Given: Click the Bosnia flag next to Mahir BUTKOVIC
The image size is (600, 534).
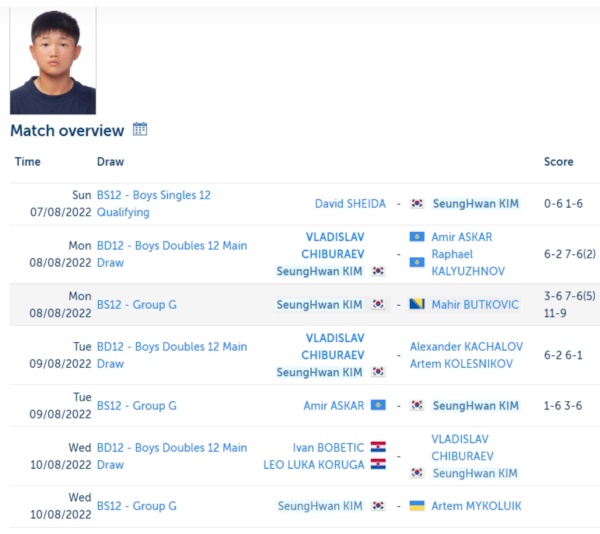Looking at the screenshot, I should coord(417,304).
